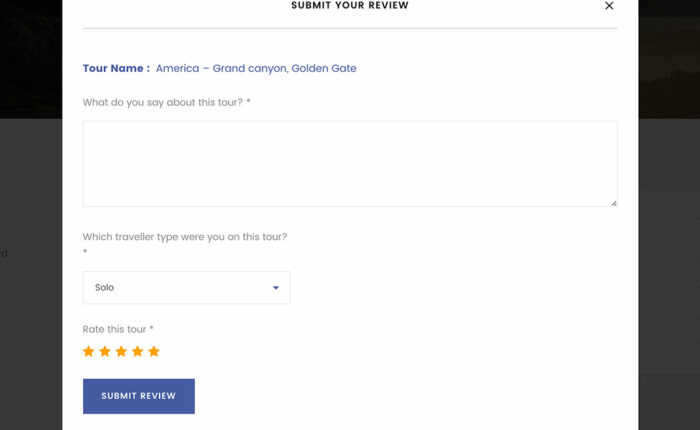Click the "What do you say about this tour?" label
700x430 pixels.
[x=163, y=102]
